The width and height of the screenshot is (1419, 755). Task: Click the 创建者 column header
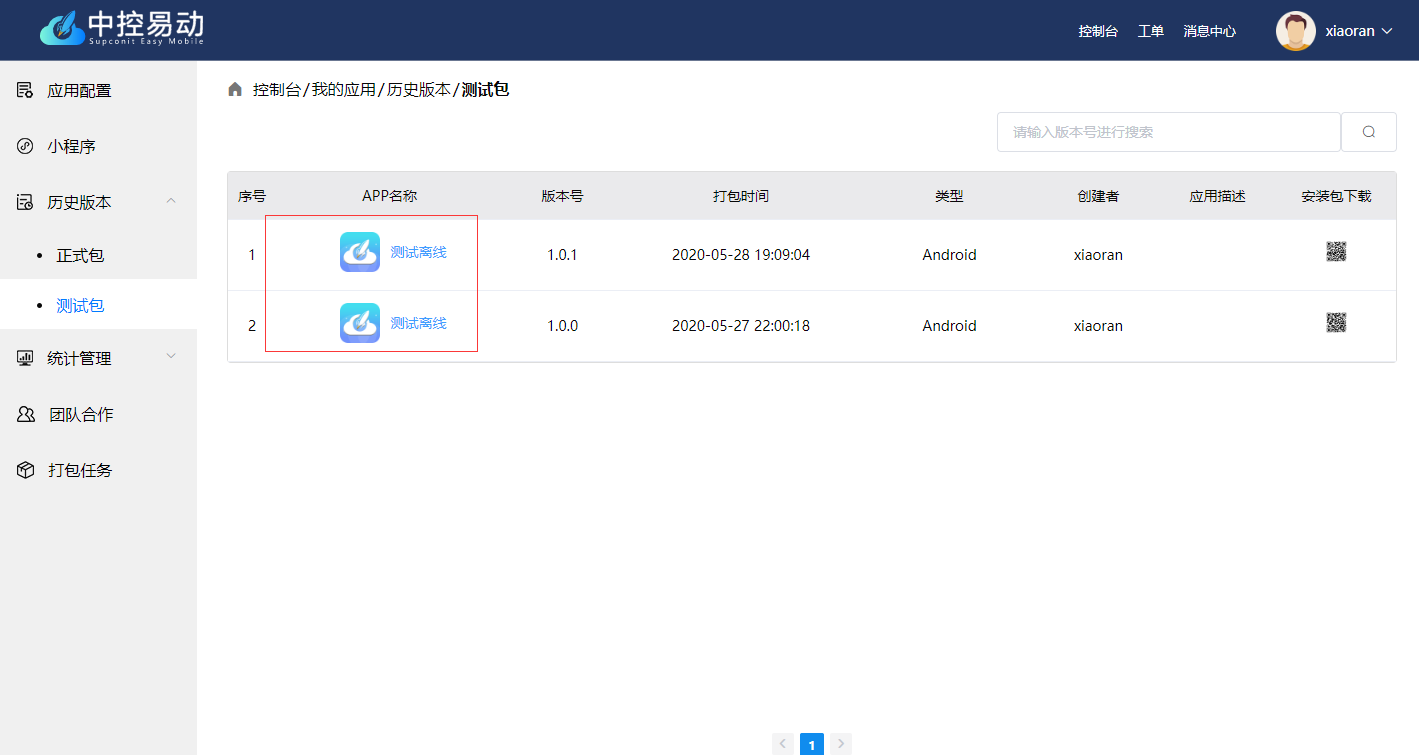coord(1098,196)
